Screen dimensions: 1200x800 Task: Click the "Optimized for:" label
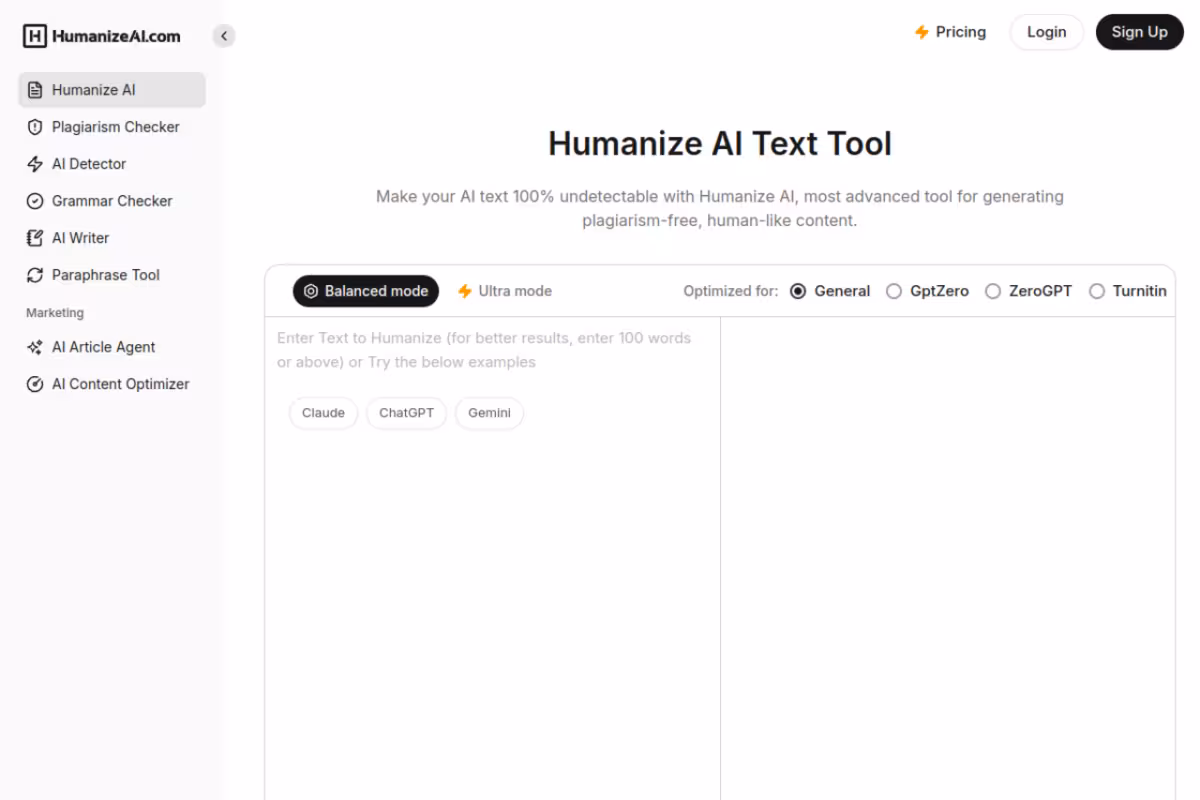pyautogui.click(x=731, y=291)
